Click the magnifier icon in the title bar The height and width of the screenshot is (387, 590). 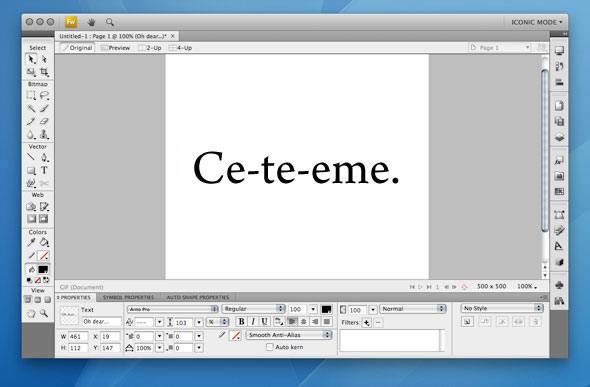click(110, 22)
